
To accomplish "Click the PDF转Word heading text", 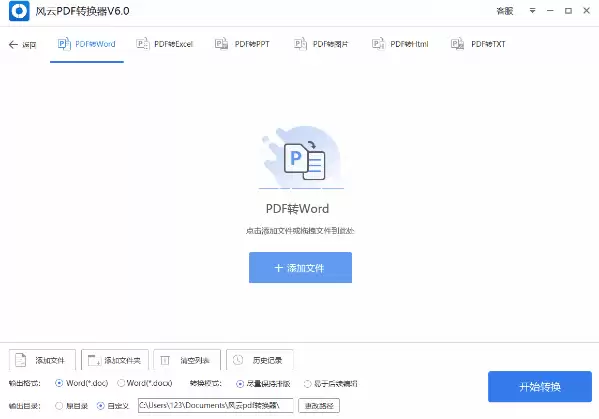I will pos(297,209).
